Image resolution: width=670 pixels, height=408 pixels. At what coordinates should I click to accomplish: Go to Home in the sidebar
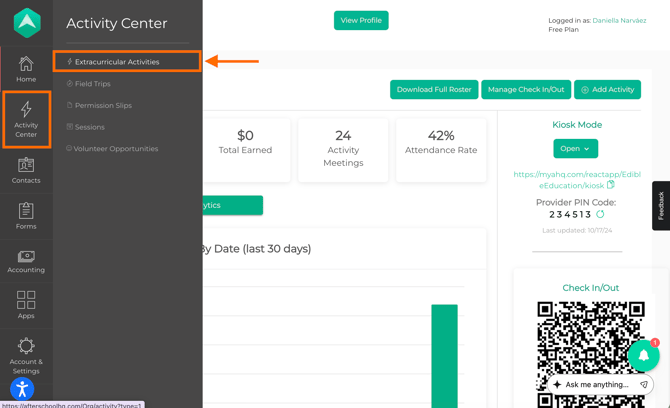26,69
